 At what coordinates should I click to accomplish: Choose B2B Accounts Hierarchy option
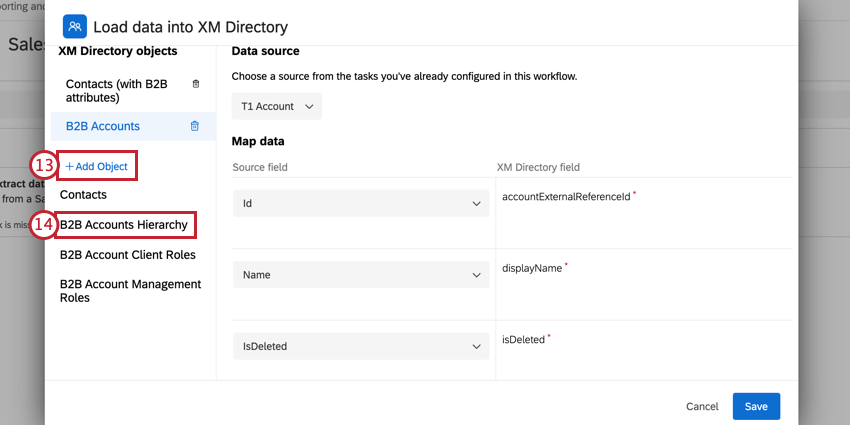pos(124,224)
